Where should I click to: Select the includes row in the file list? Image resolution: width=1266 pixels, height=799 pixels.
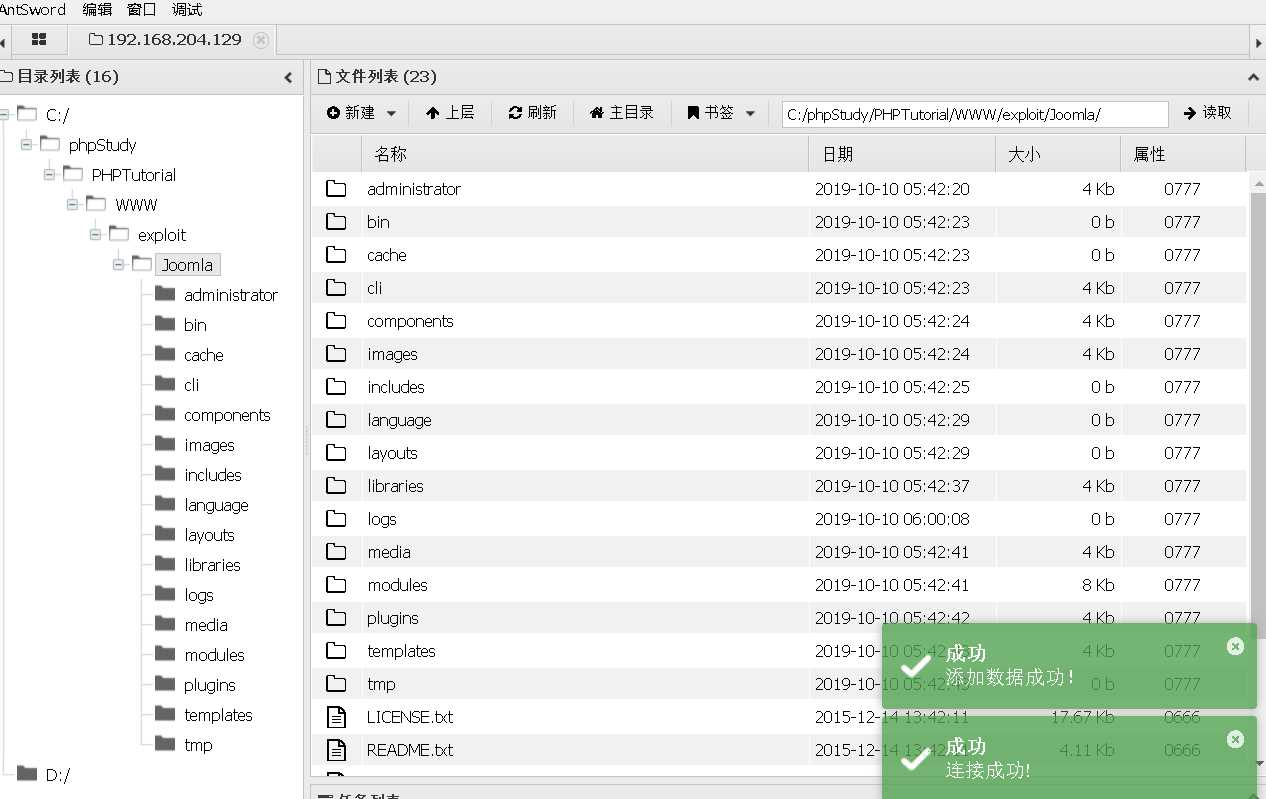(780, 387)
